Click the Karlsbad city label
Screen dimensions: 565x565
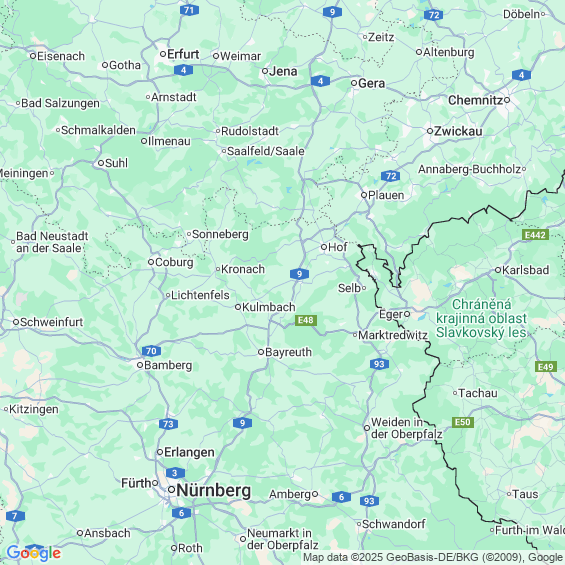coord(525,270)
